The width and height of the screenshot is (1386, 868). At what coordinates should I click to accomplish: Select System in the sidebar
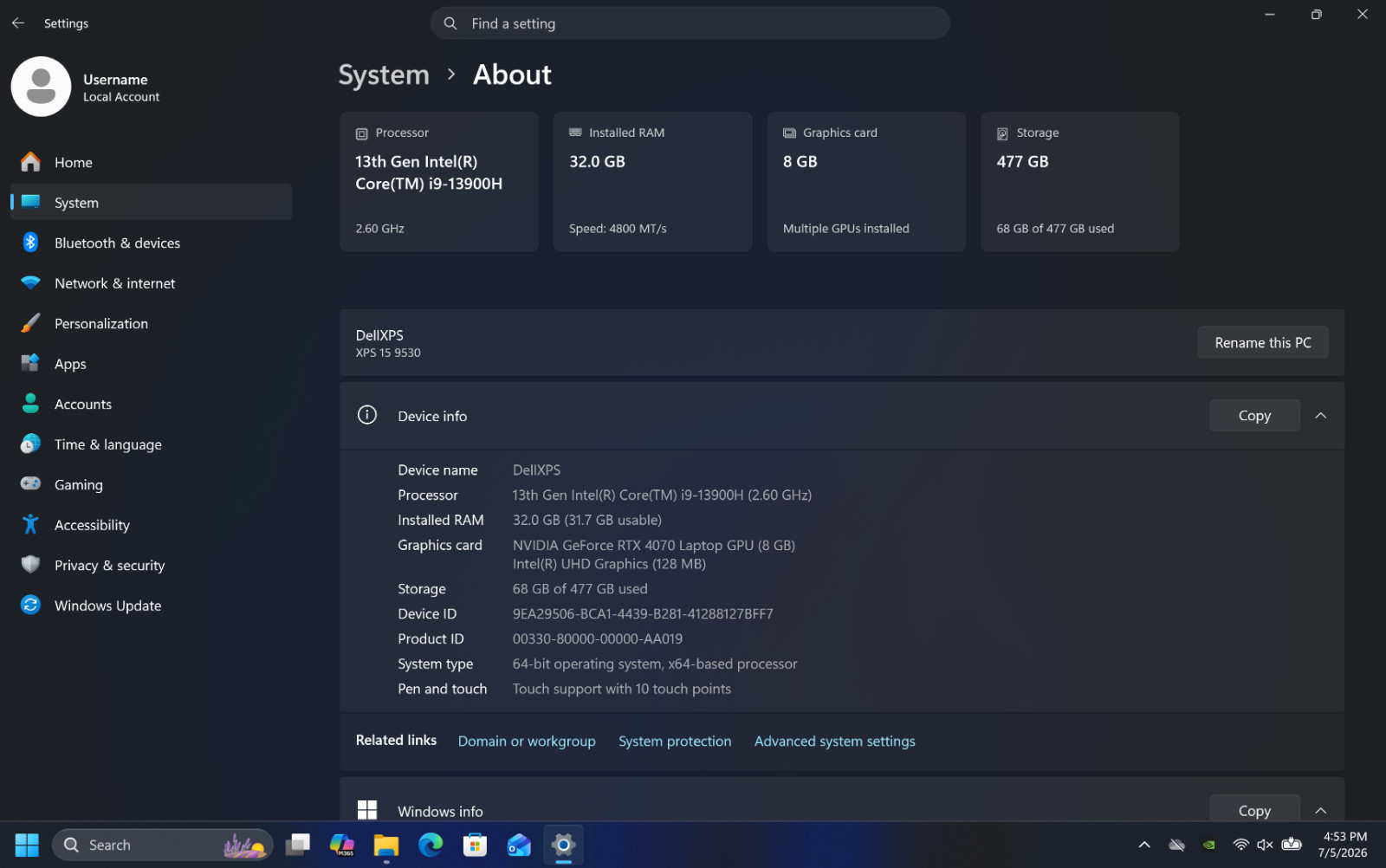152,202
